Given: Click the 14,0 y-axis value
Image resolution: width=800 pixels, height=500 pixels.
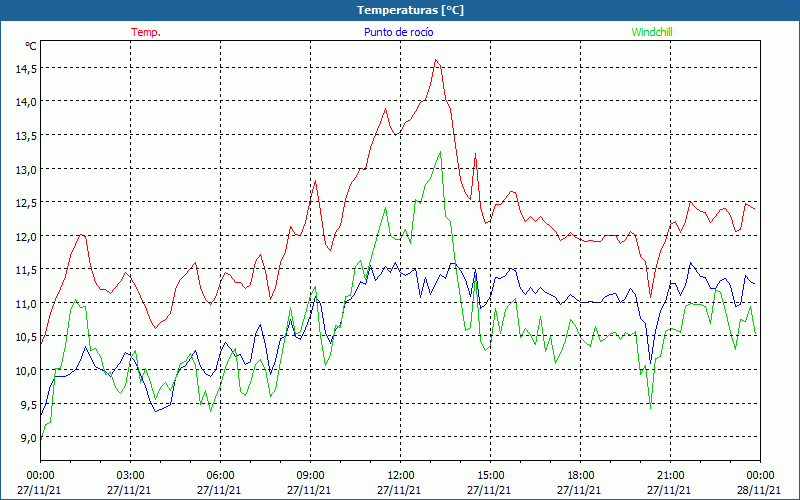Looking at the screenshot, I should pos(26,102).
